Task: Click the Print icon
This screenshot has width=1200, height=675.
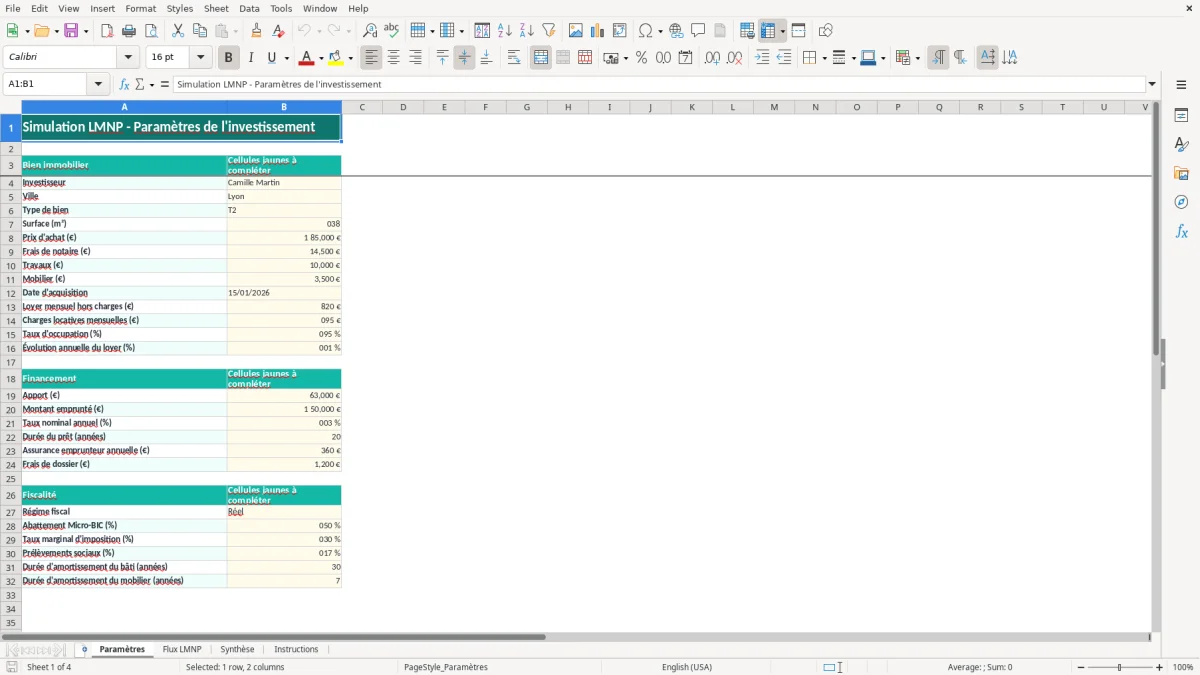Action: 127,31
